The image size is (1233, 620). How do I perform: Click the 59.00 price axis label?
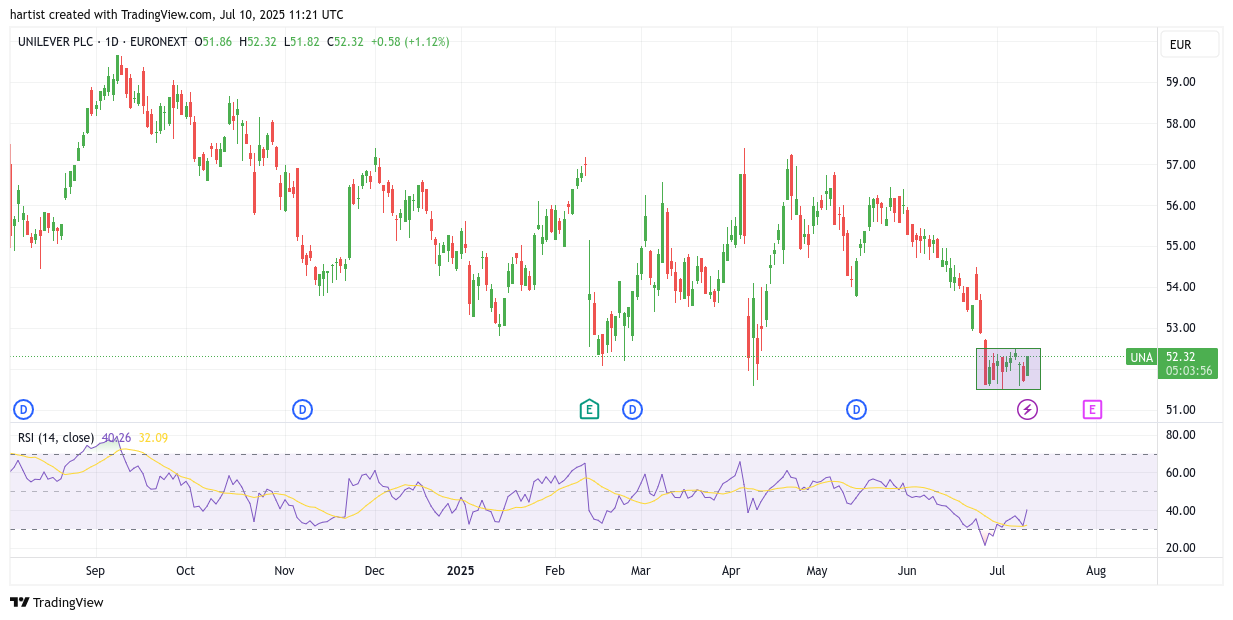coord(1181,82)
